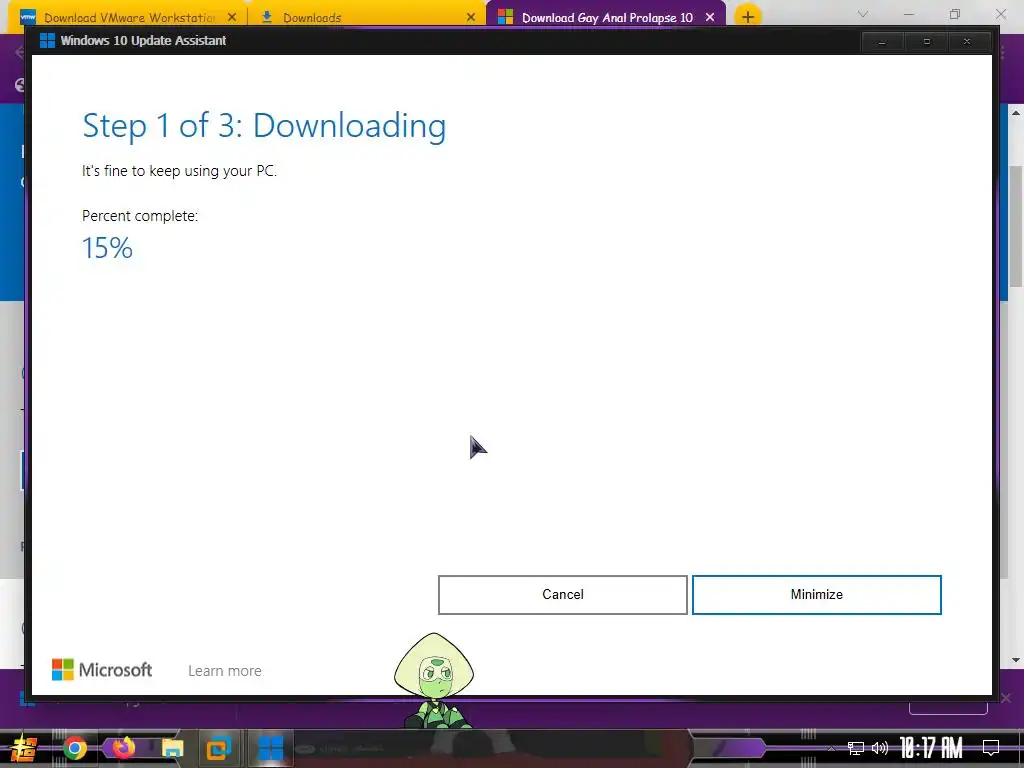1024x768 pixels.
Task: Open the Start menu button
Action: point(22,749)
